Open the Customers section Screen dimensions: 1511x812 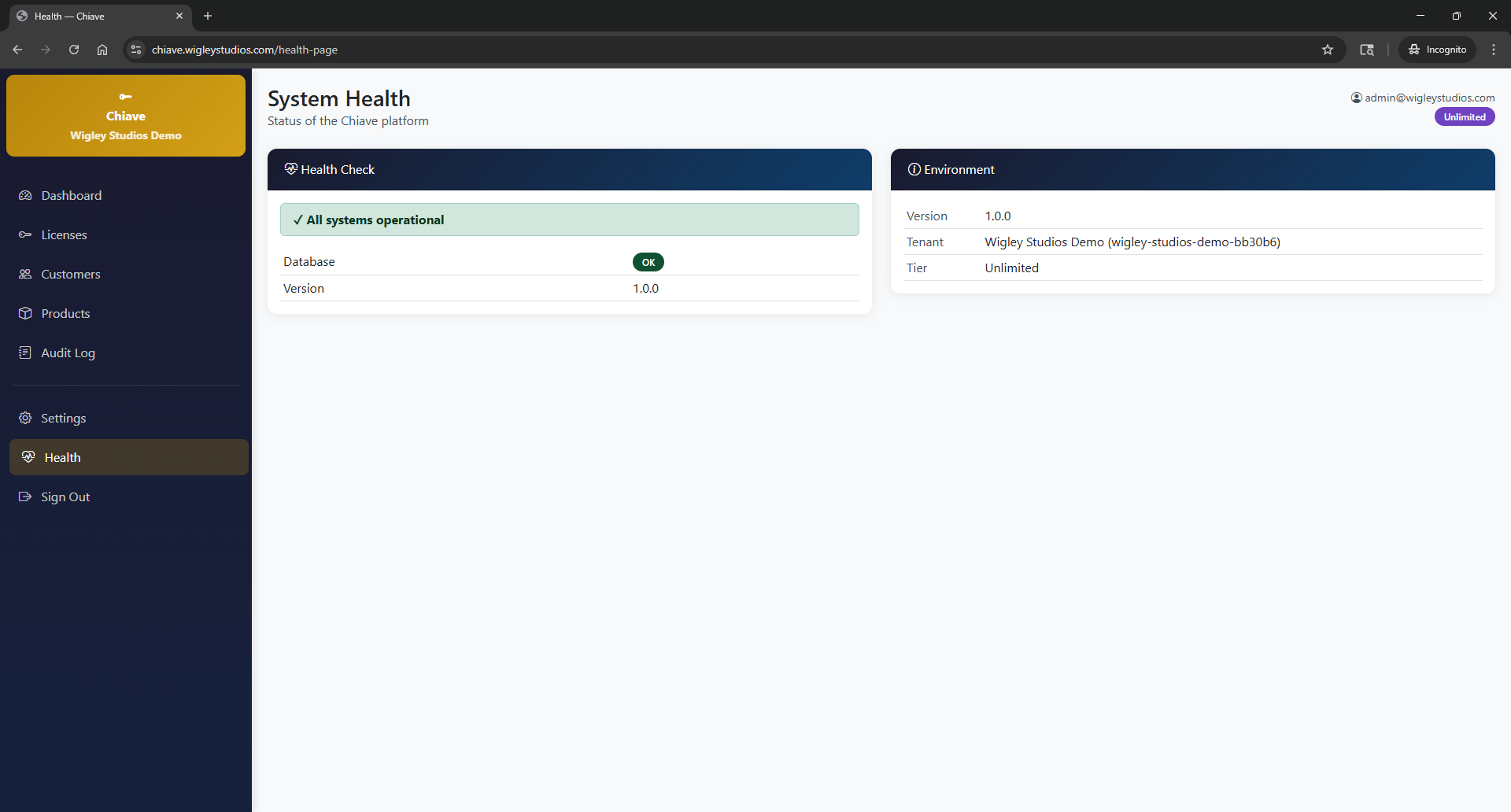click(70, 274)
